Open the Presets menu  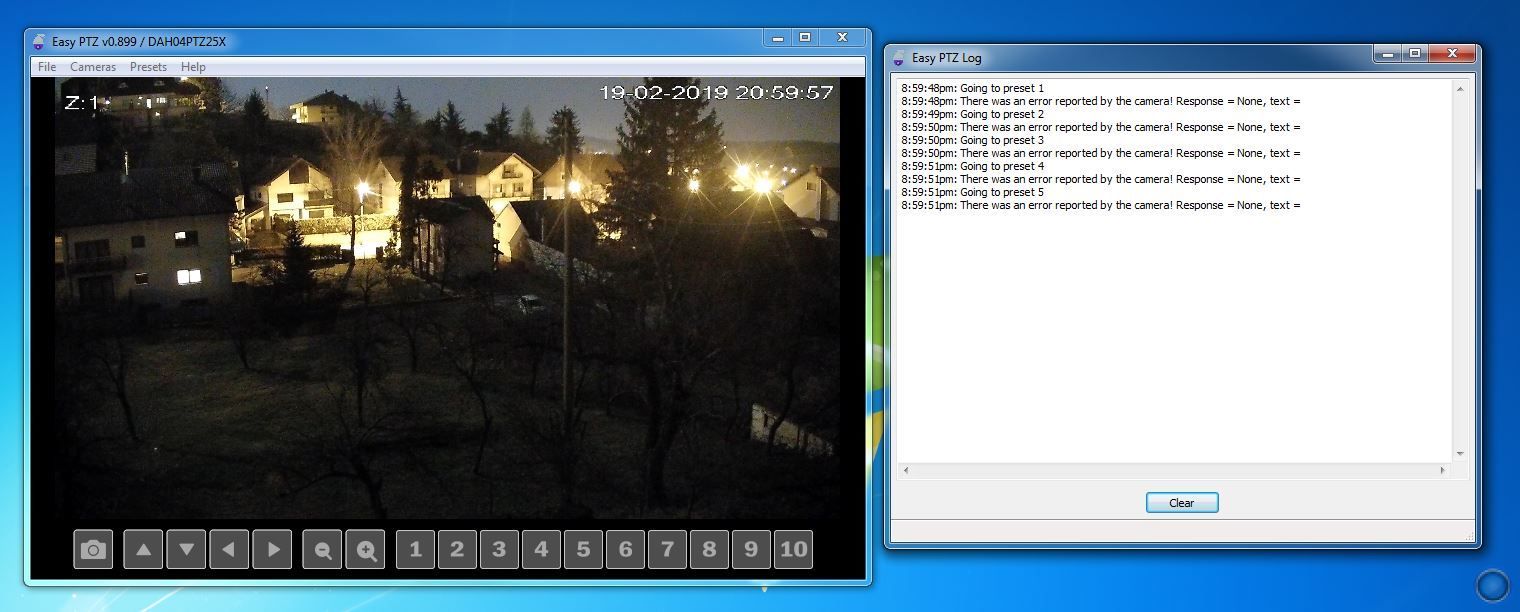tap(148, 67)
